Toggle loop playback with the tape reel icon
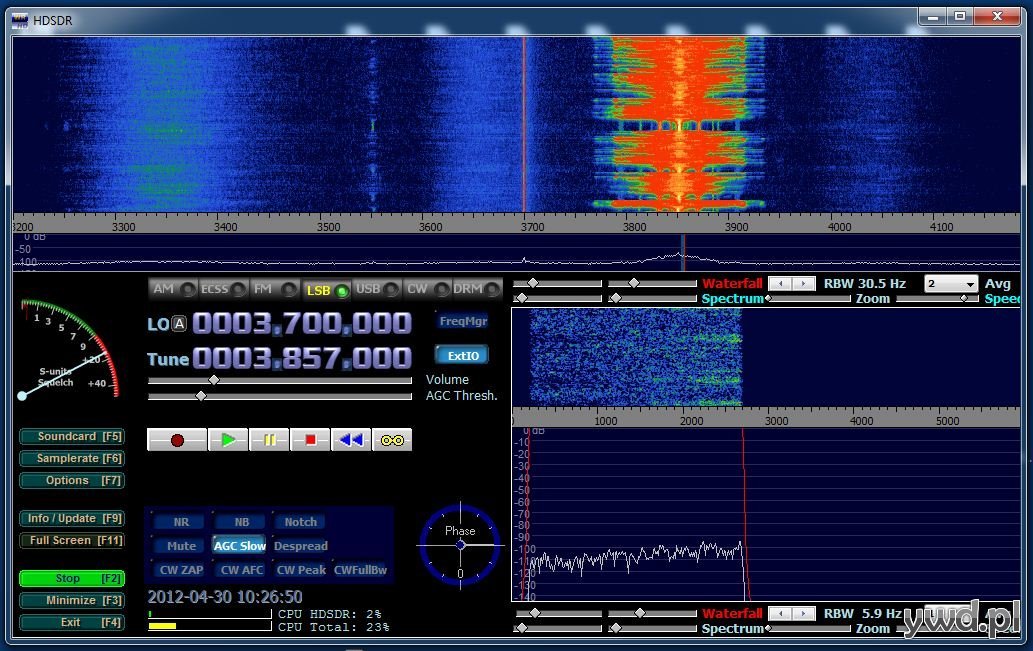Viewport: 1033px width, 651px height. pos(392,440)
